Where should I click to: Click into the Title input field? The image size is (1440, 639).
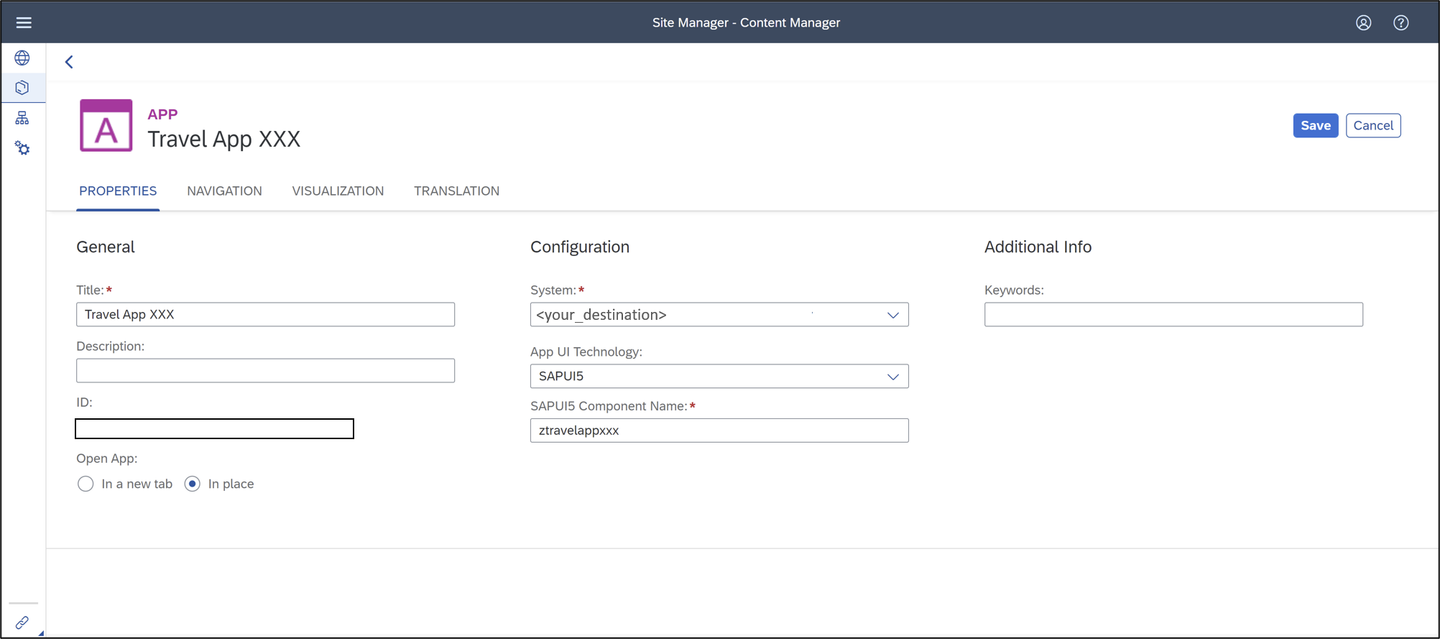[265, 314]
